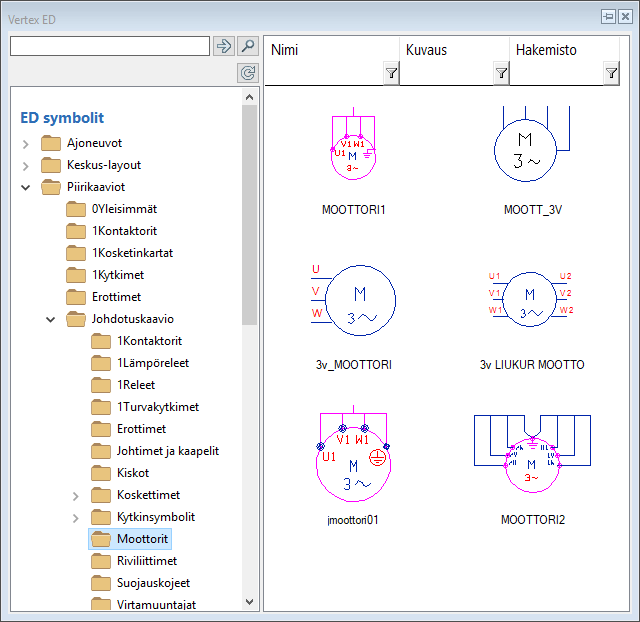Click the pin panel icon in title bar
This screenshot has width=640, height=622.
[x=608, y=17]
